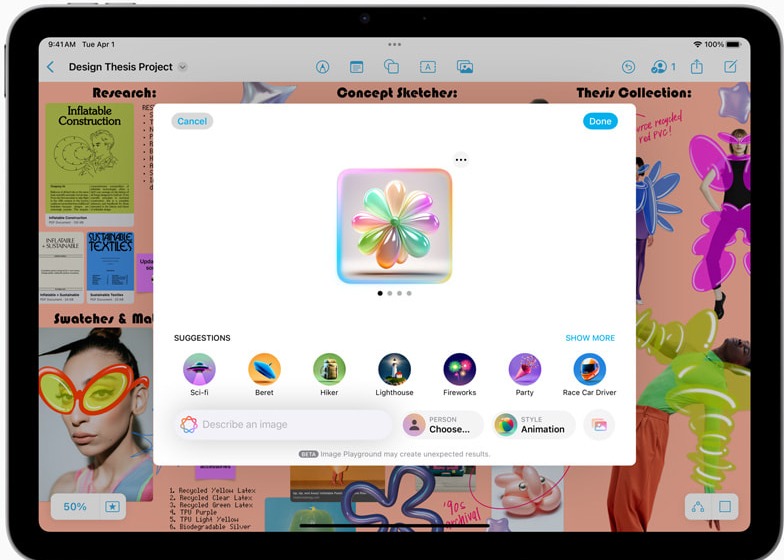
Task: Select the woman with yellow glasses photo
Action: click(96, 414)
